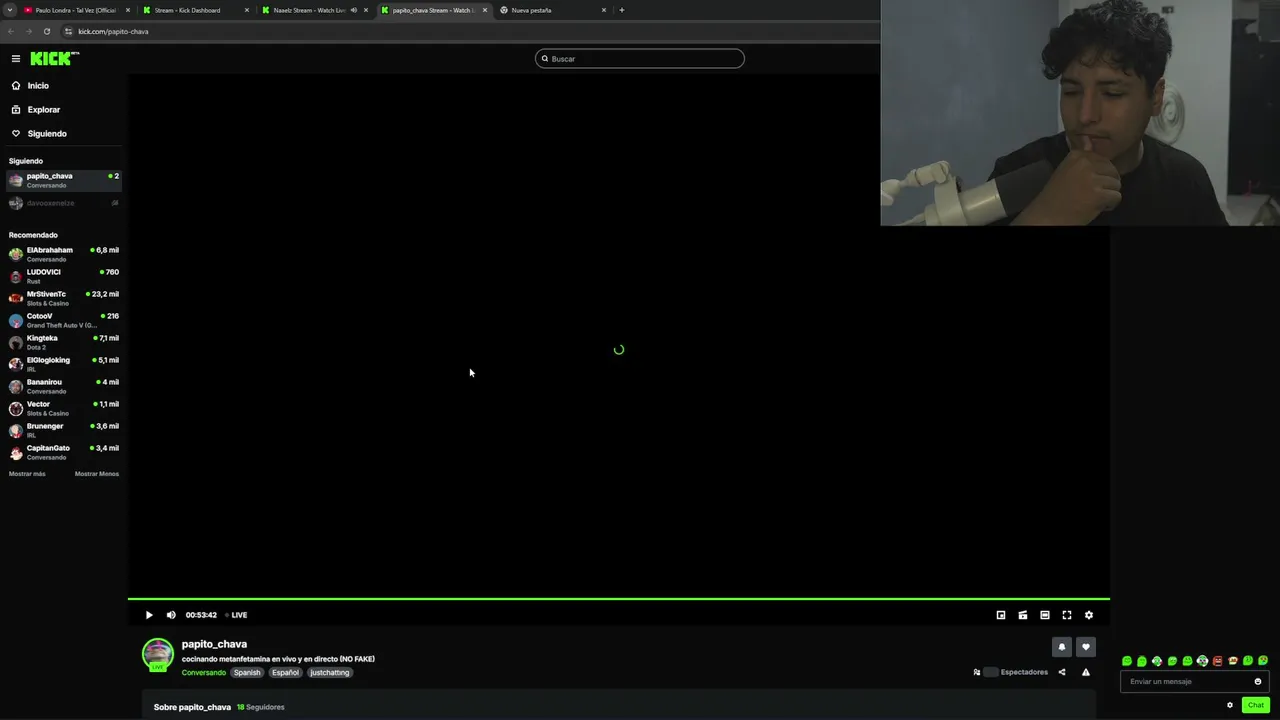Open ElAbrahaham recommended channel
1280x720 pixels.
click(63, 254)
